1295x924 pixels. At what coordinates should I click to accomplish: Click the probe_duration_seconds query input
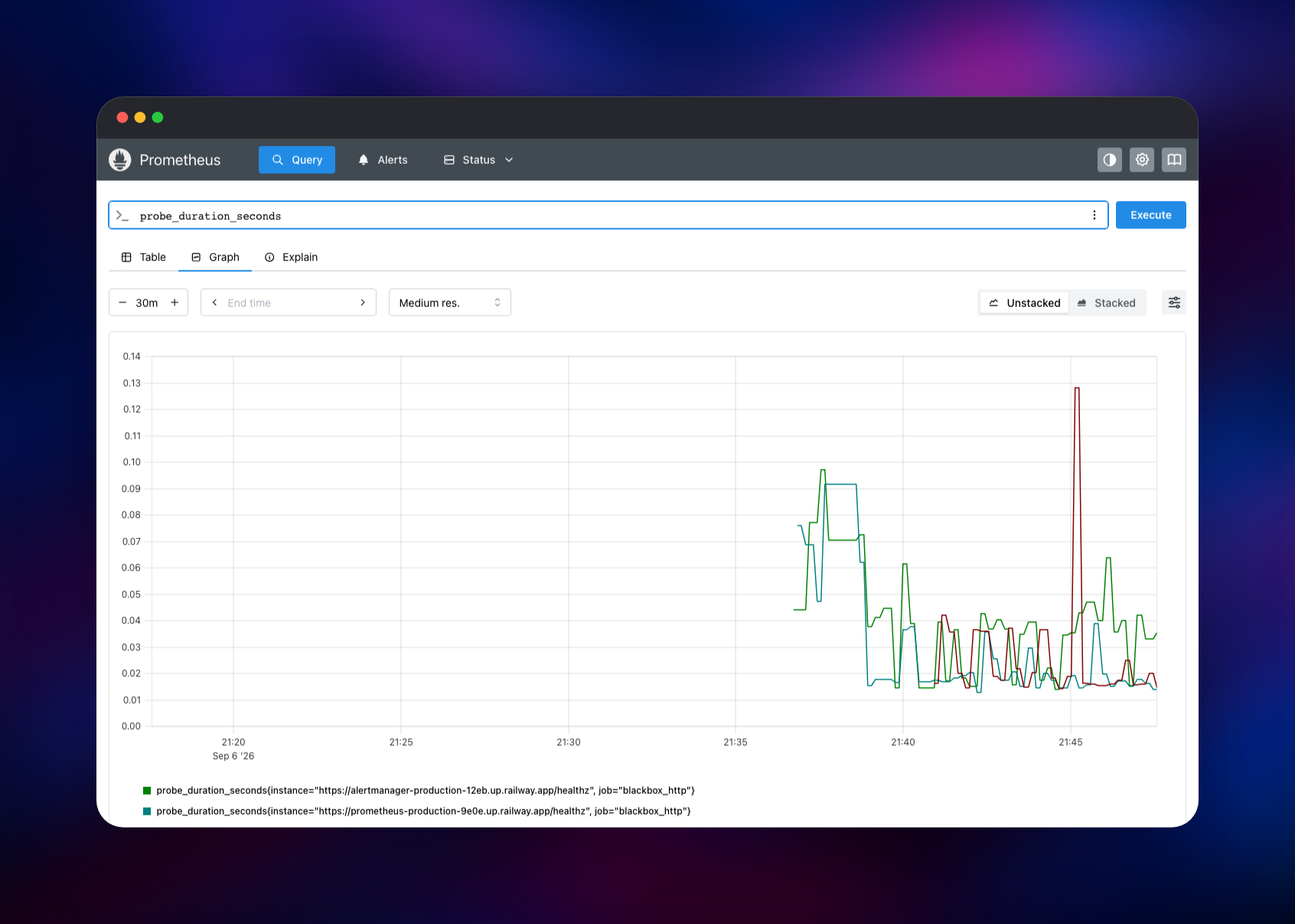pos(608,215)
